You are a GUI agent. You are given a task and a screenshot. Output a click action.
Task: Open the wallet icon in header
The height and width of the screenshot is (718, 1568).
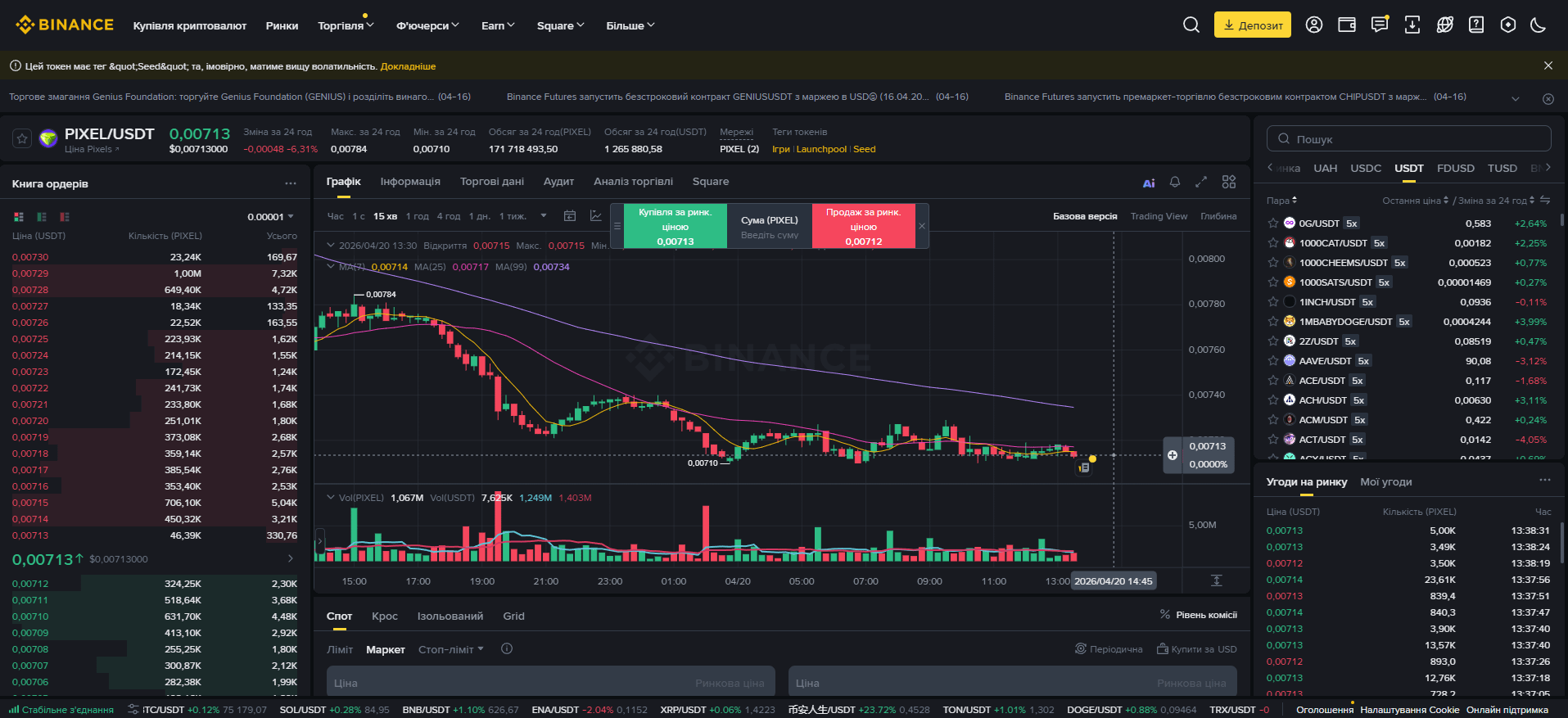coord(1347,25)
